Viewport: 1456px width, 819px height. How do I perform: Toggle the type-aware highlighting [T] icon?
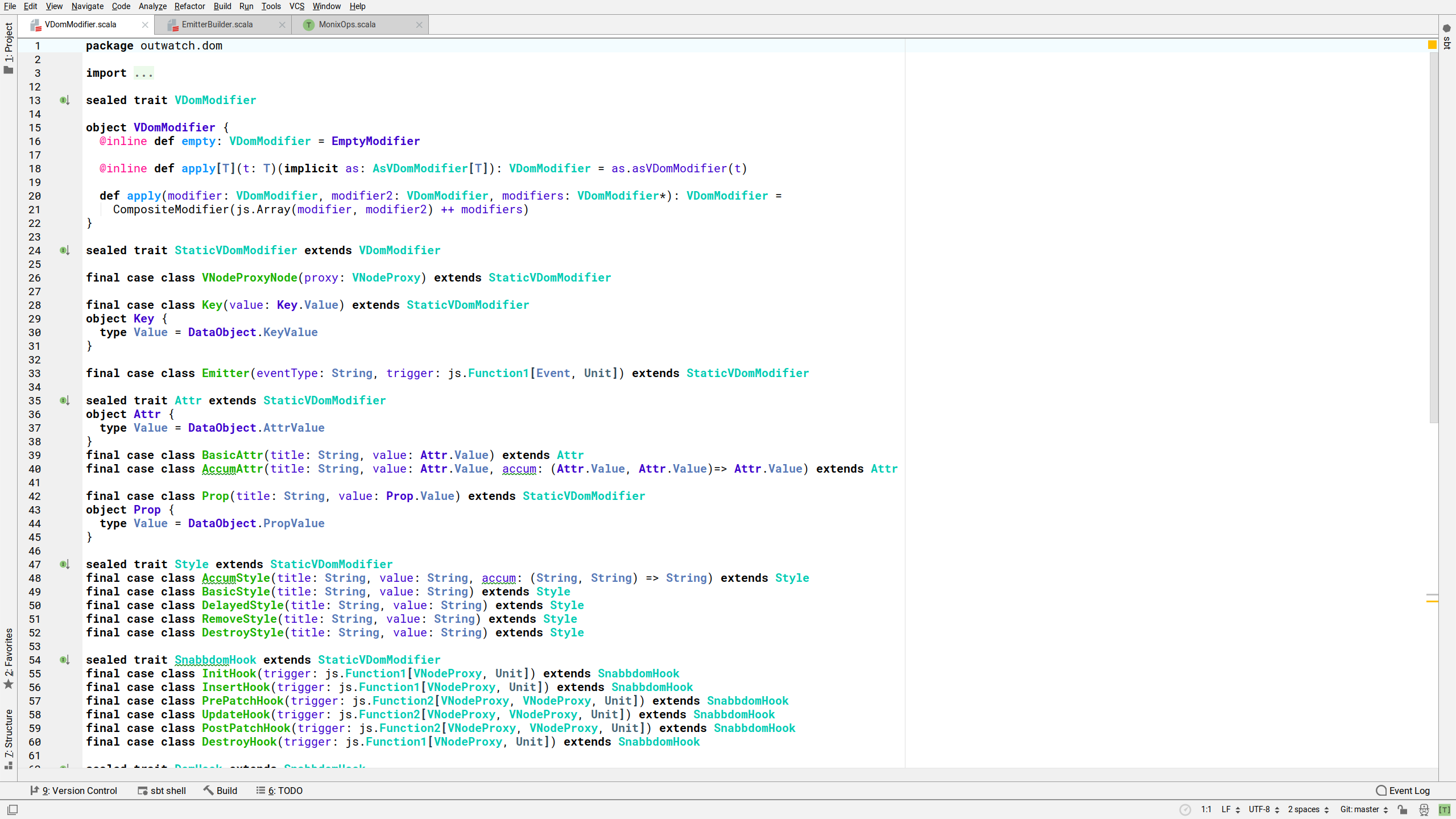pyautogui.click(x=1445, y=809)
